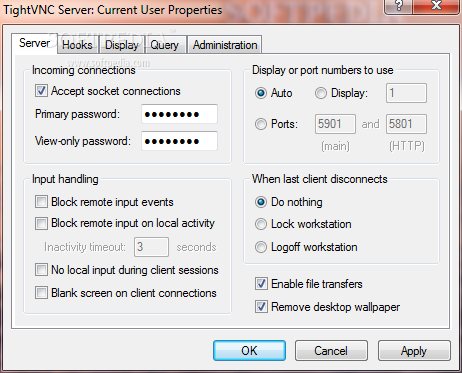The width and height of the screenshot is (462, 373).
Task: Click the main port 5901 field
Action: [335, 124]
